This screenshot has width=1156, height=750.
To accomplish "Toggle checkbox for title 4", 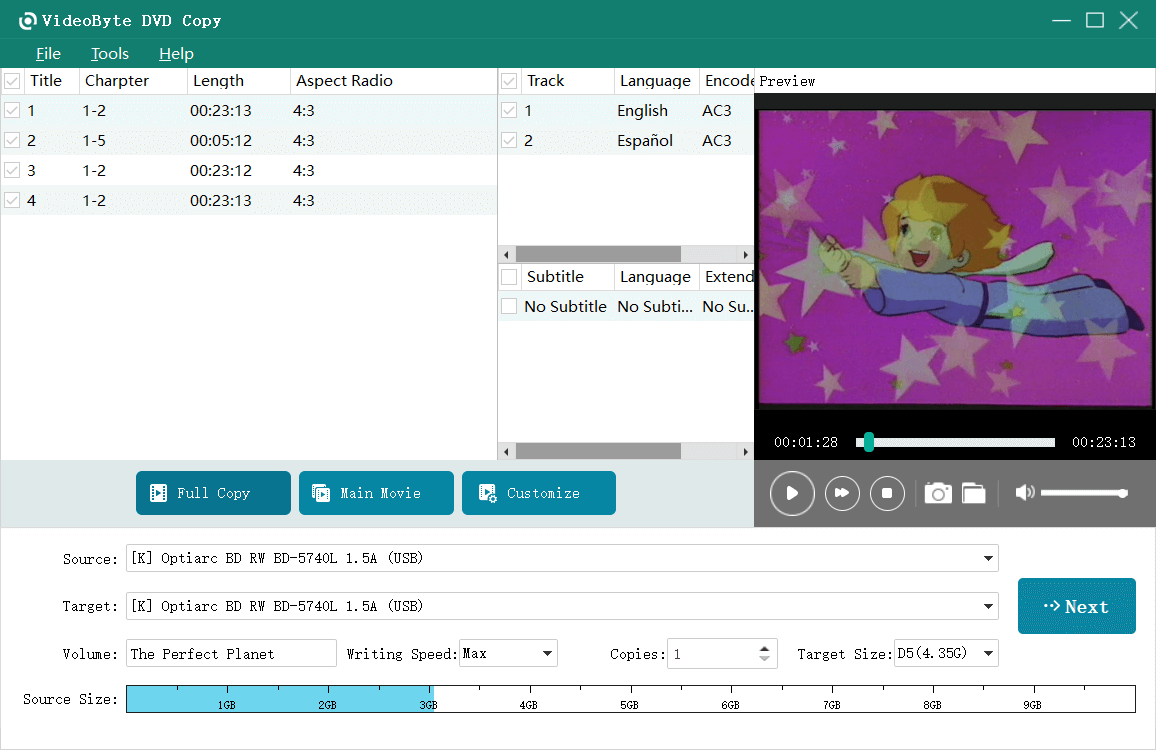I will pyautogui.click(x=12, y=200).
